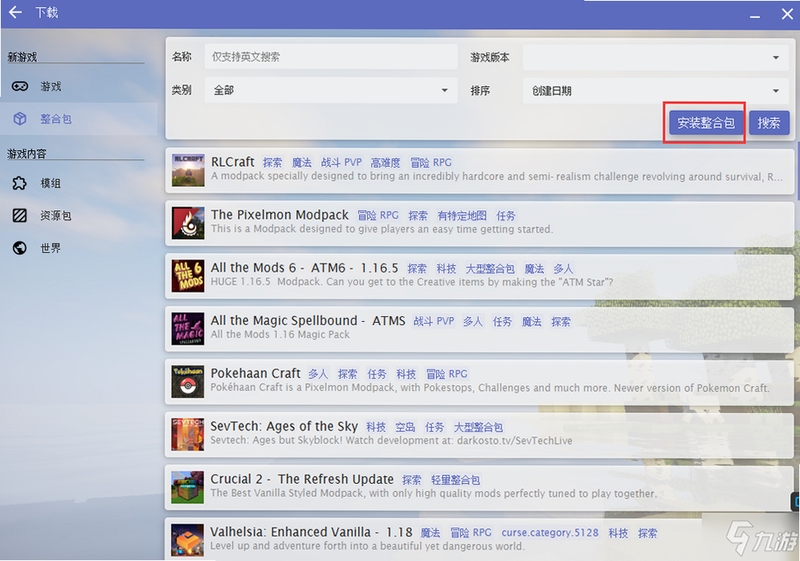800x561 pixels.
Task: Expand the 类别 全部 dropdown
Action: click(331, 90)
